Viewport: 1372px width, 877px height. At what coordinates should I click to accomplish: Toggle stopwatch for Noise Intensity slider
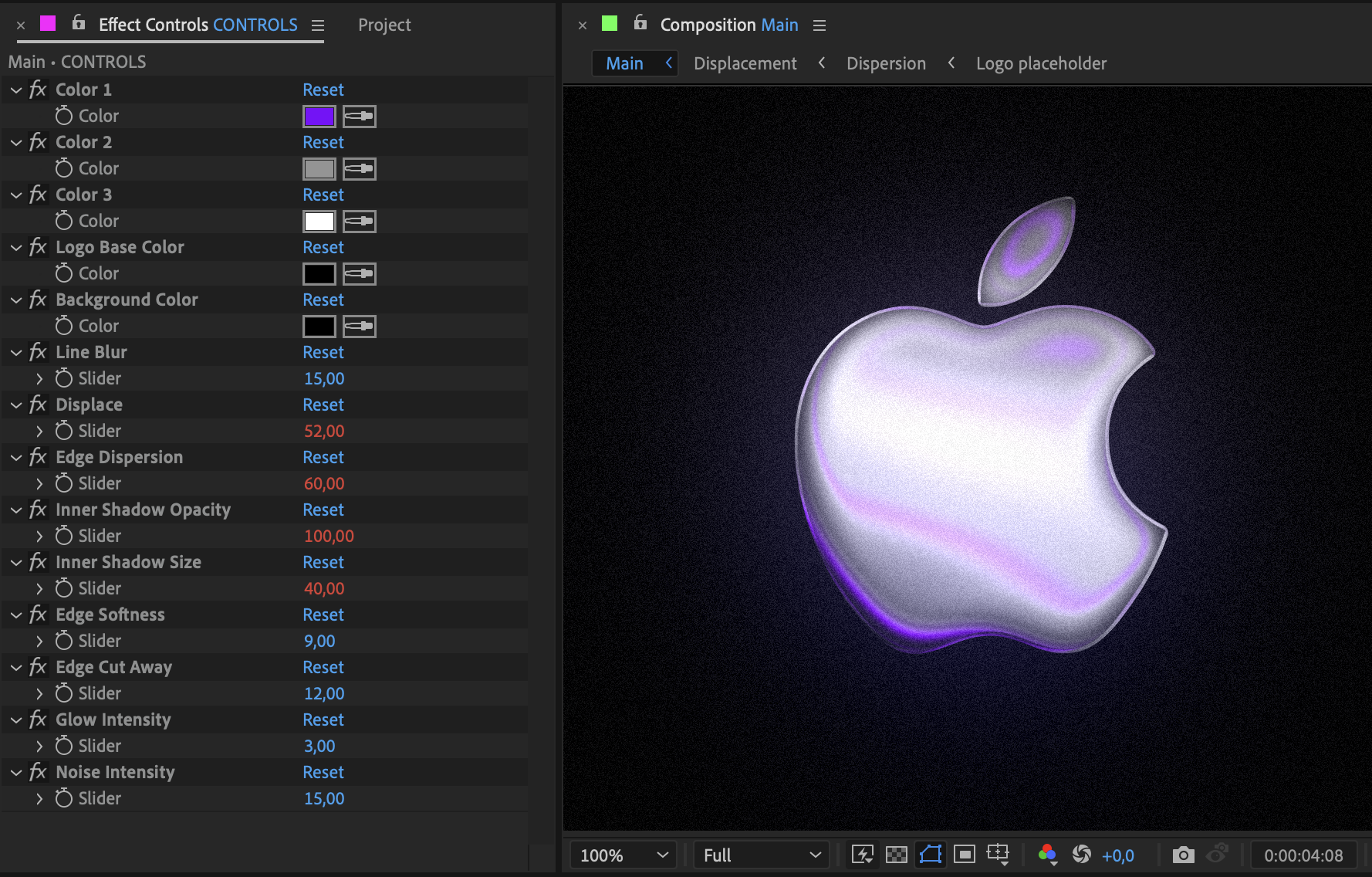64,798
